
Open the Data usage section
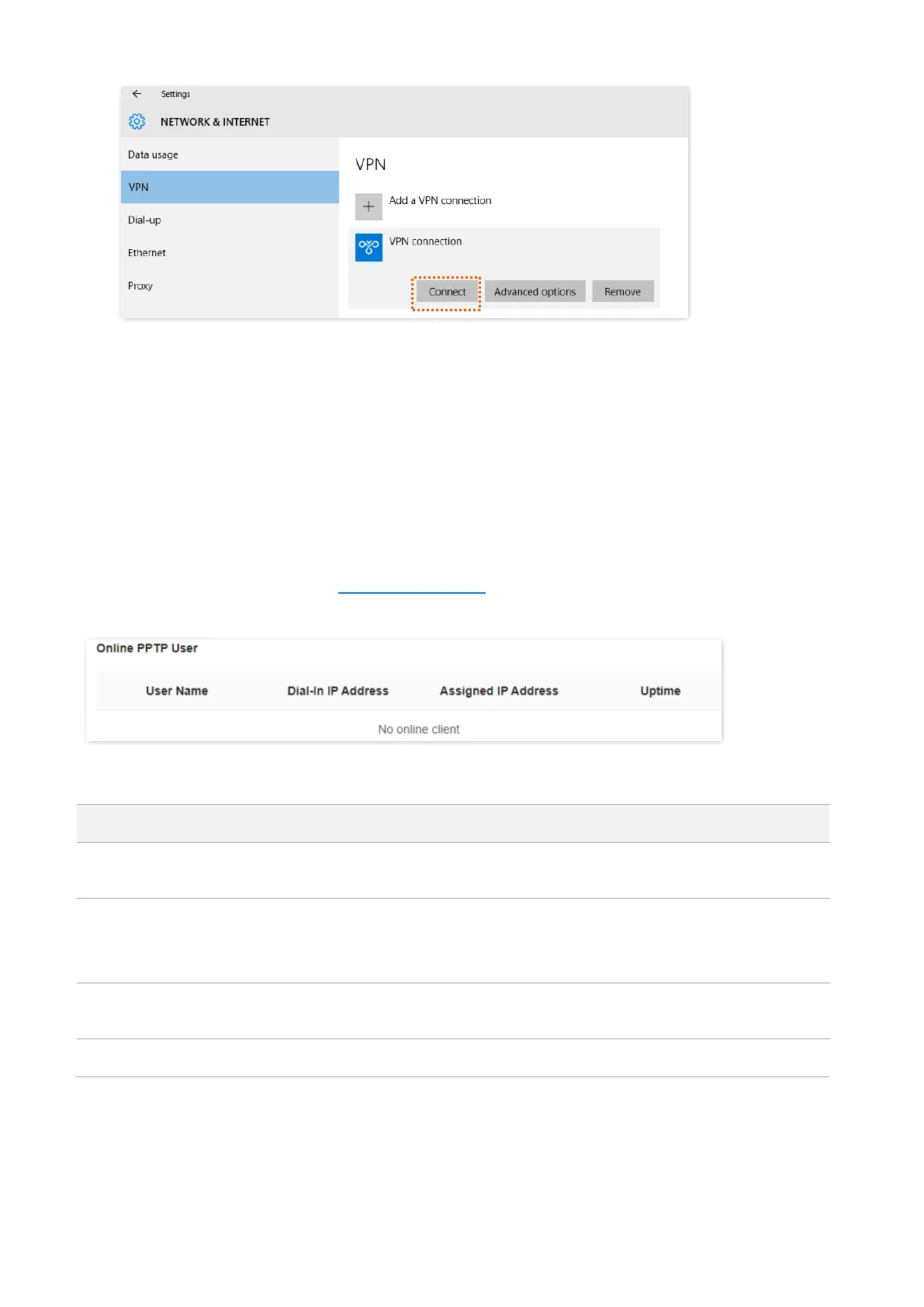click(153, 155)
